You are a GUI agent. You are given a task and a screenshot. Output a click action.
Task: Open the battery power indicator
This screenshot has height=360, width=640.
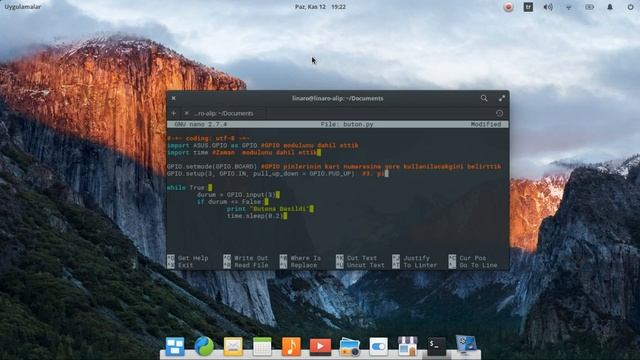[x=589, y=7]
